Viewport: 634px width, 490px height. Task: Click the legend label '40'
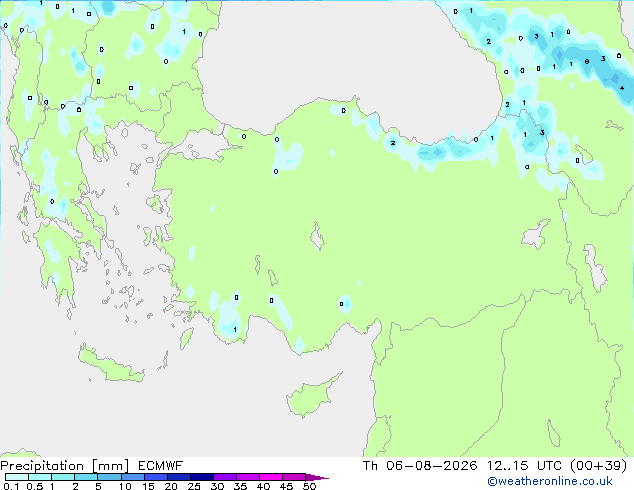(264, 486)
